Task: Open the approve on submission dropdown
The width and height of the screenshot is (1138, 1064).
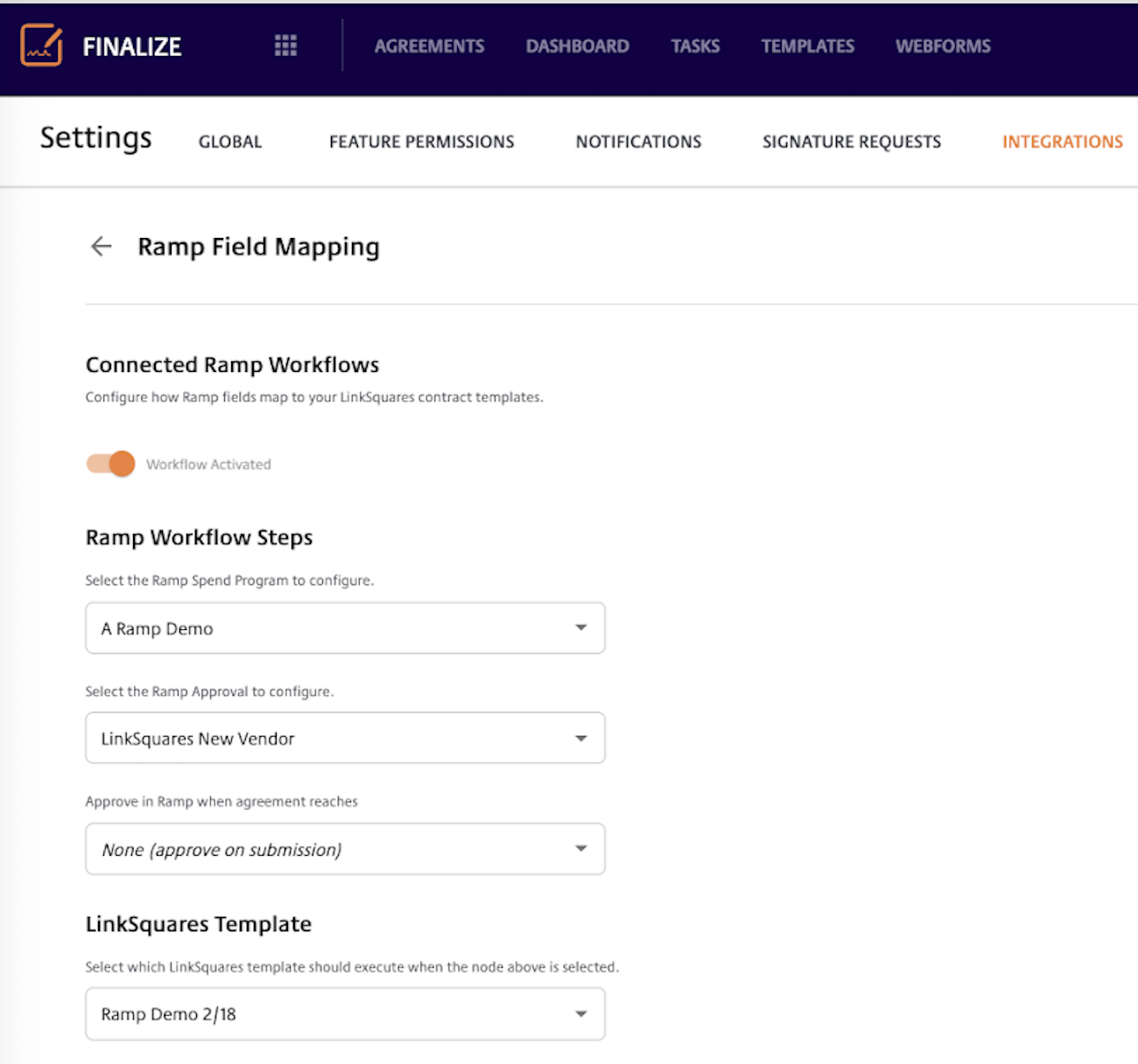Action: tap(345, 849)
